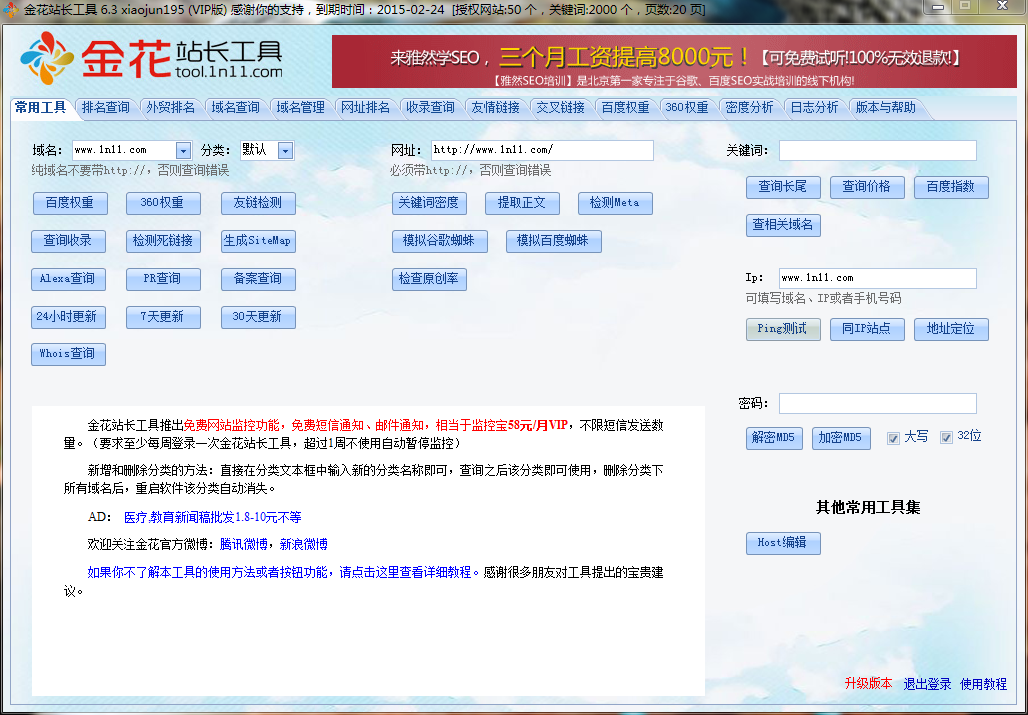Click the 提取正文 button

(x=523, y=203)
